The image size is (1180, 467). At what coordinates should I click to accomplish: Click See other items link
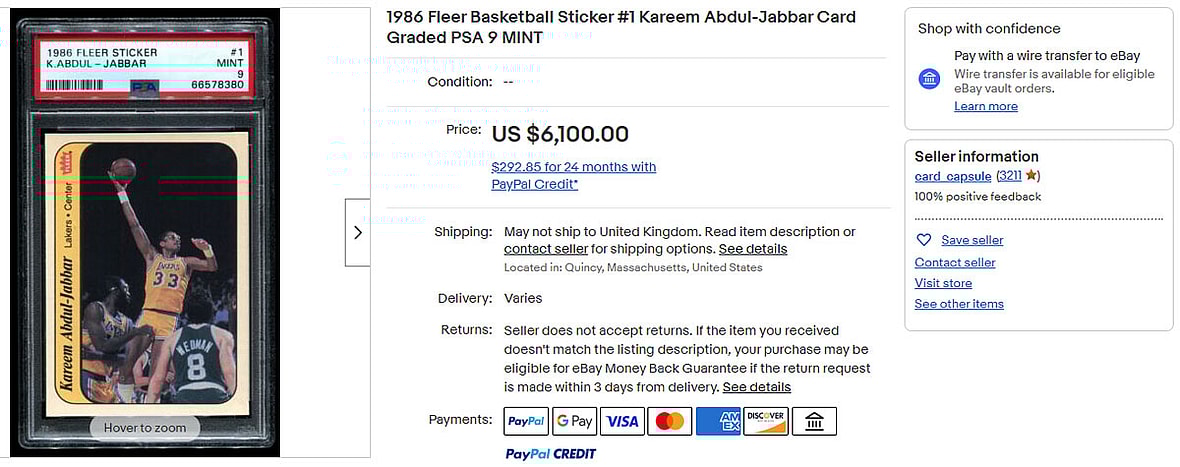coord(959,304)
